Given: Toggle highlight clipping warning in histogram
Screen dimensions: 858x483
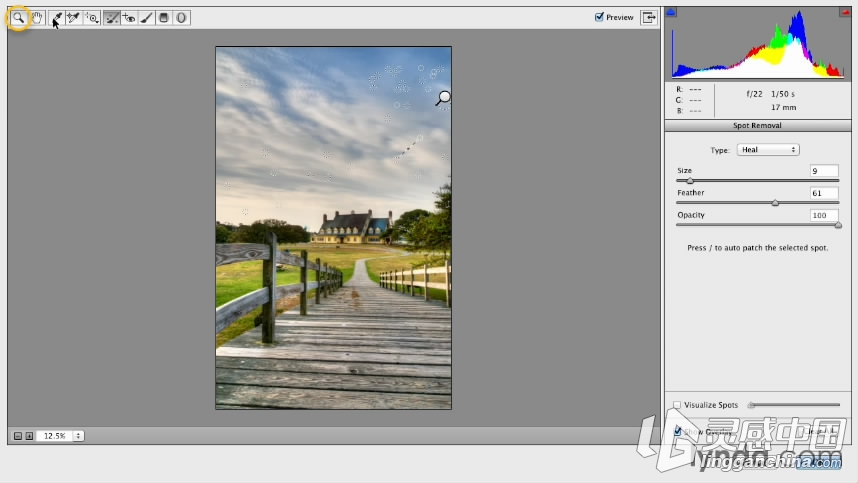Looking at the screenshot, I should 844,12.
